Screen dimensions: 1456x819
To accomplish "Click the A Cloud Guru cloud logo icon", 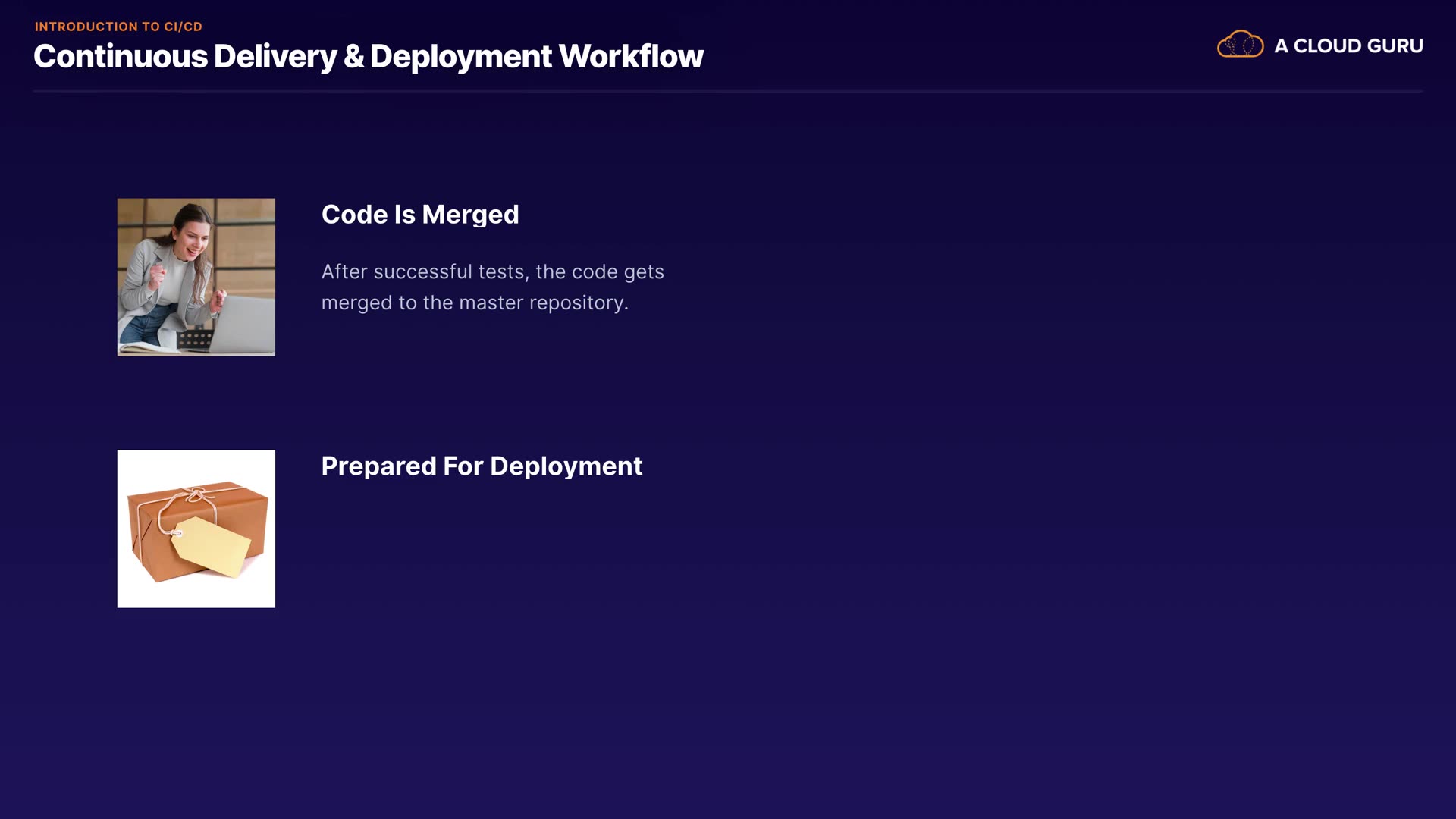I will [1240, 45].
